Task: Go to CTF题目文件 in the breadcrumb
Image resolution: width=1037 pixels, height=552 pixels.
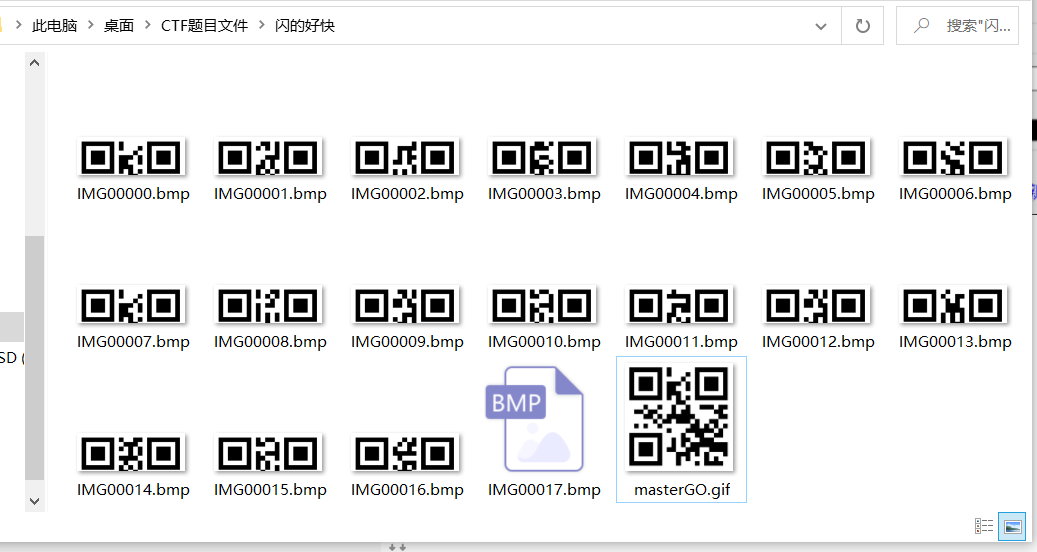Action: coord(204,26)
